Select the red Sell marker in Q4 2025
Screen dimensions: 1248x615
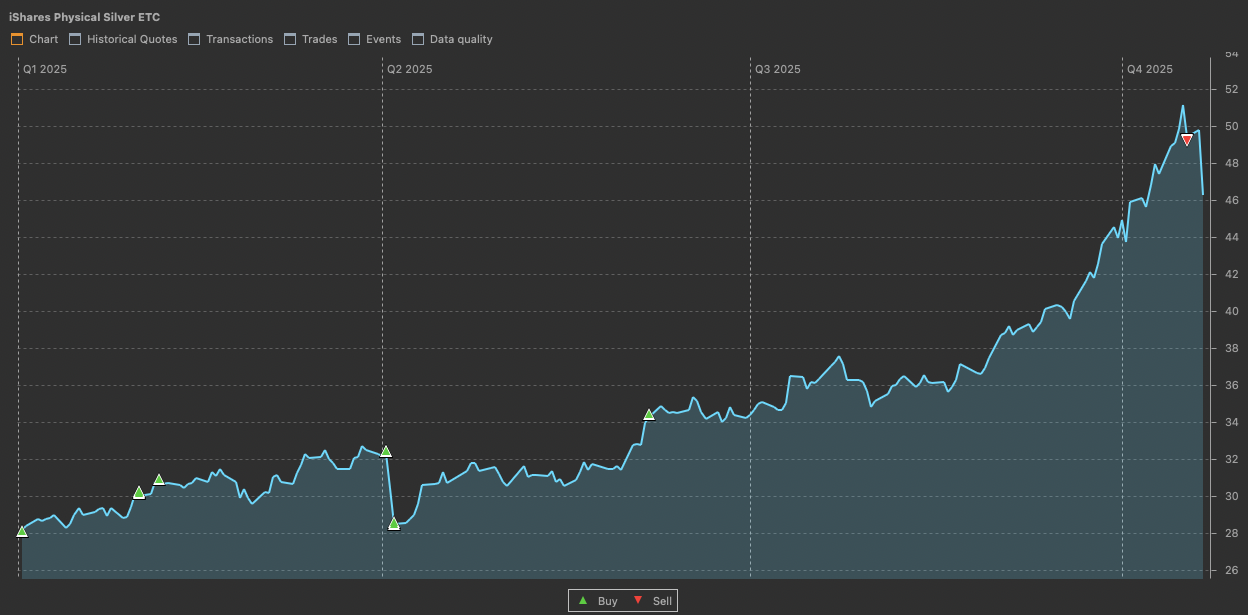[x=1186, y=140]
